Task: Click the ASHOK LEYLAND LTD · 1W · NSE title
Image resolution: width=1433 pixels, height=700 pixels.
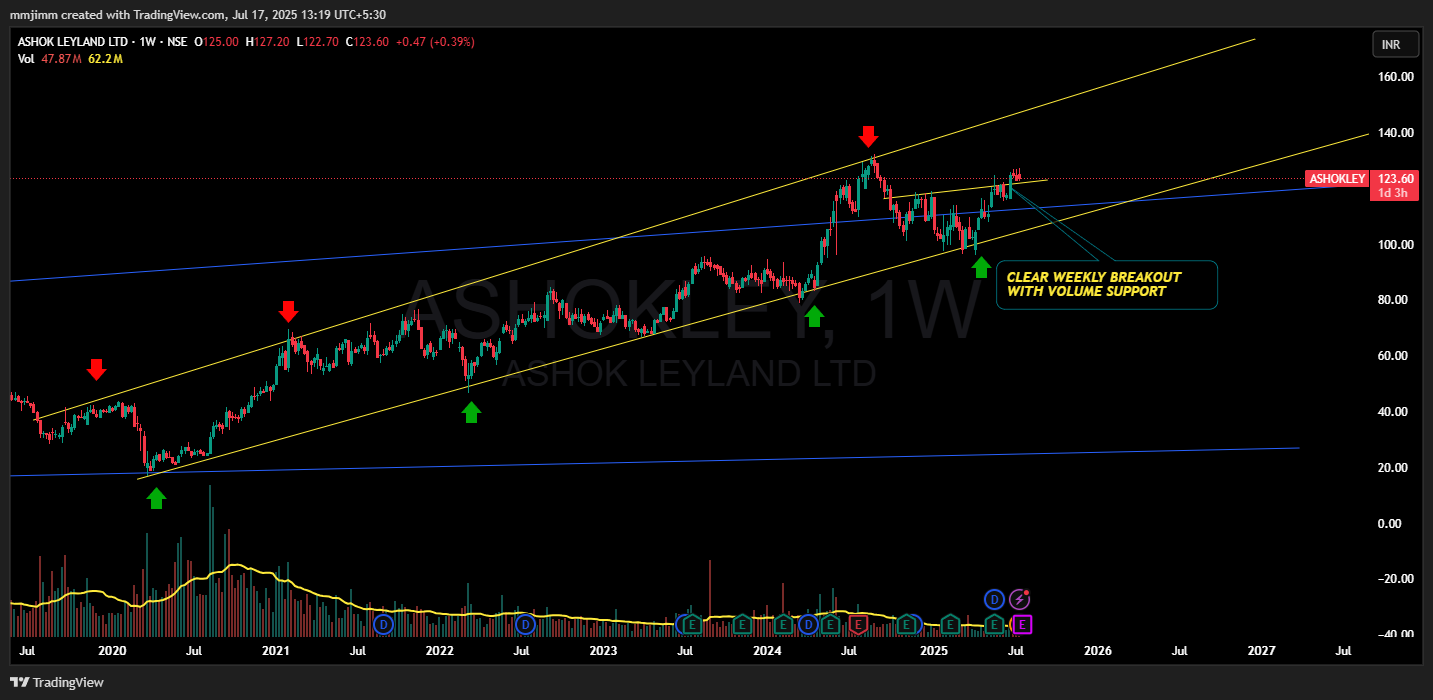Action: pyautogui.click(x=104, y=42)
